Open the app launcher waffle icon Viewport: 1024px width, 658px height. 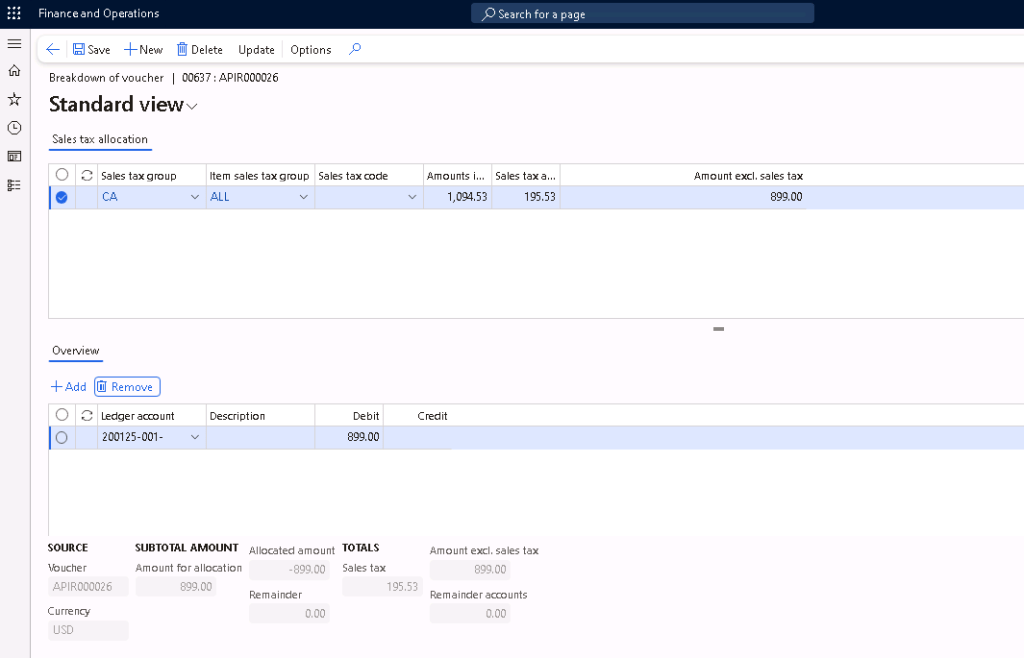14,13
